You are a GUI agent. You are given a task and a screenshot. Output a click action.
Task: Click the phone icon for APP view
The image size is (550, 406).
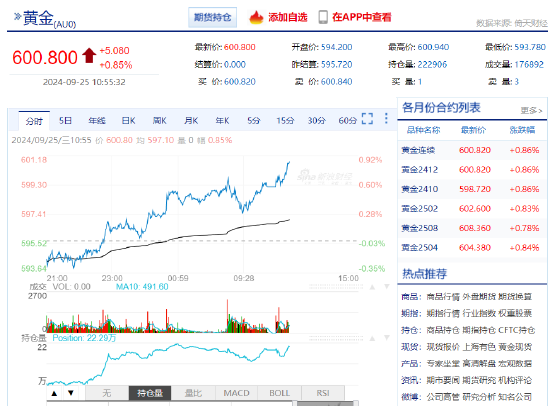click(323, 17)
